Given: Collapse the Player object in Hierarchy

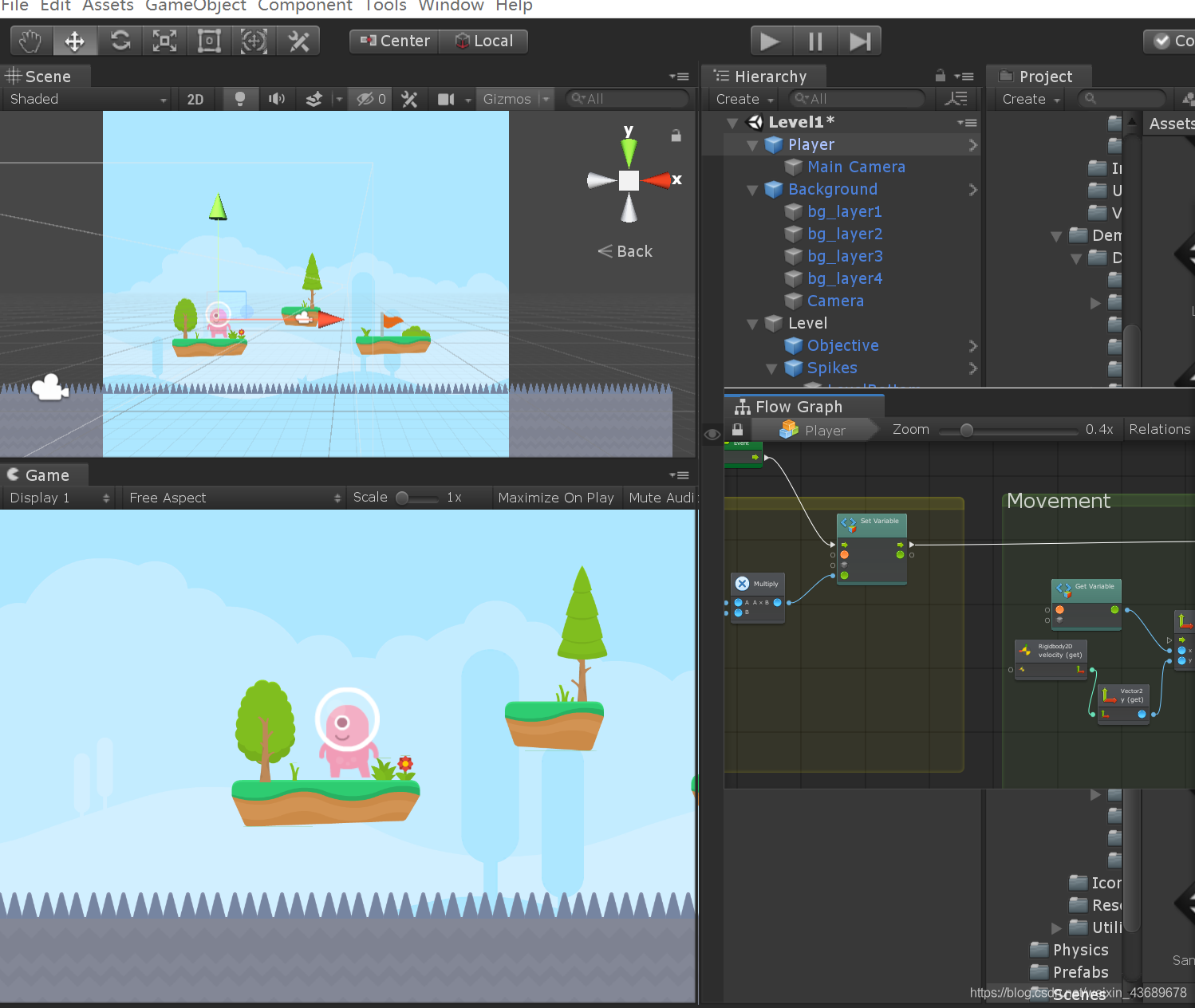Looking at the screenshot, I should pos(751,145).
